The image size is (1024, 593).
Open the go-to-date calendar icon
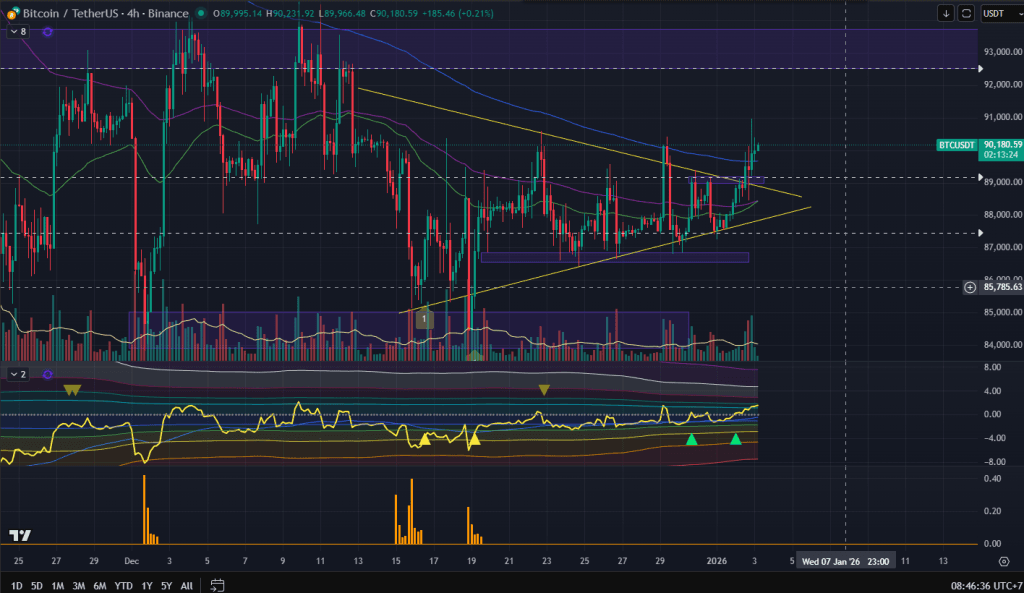pyautogui.click(x=217, y=585)
